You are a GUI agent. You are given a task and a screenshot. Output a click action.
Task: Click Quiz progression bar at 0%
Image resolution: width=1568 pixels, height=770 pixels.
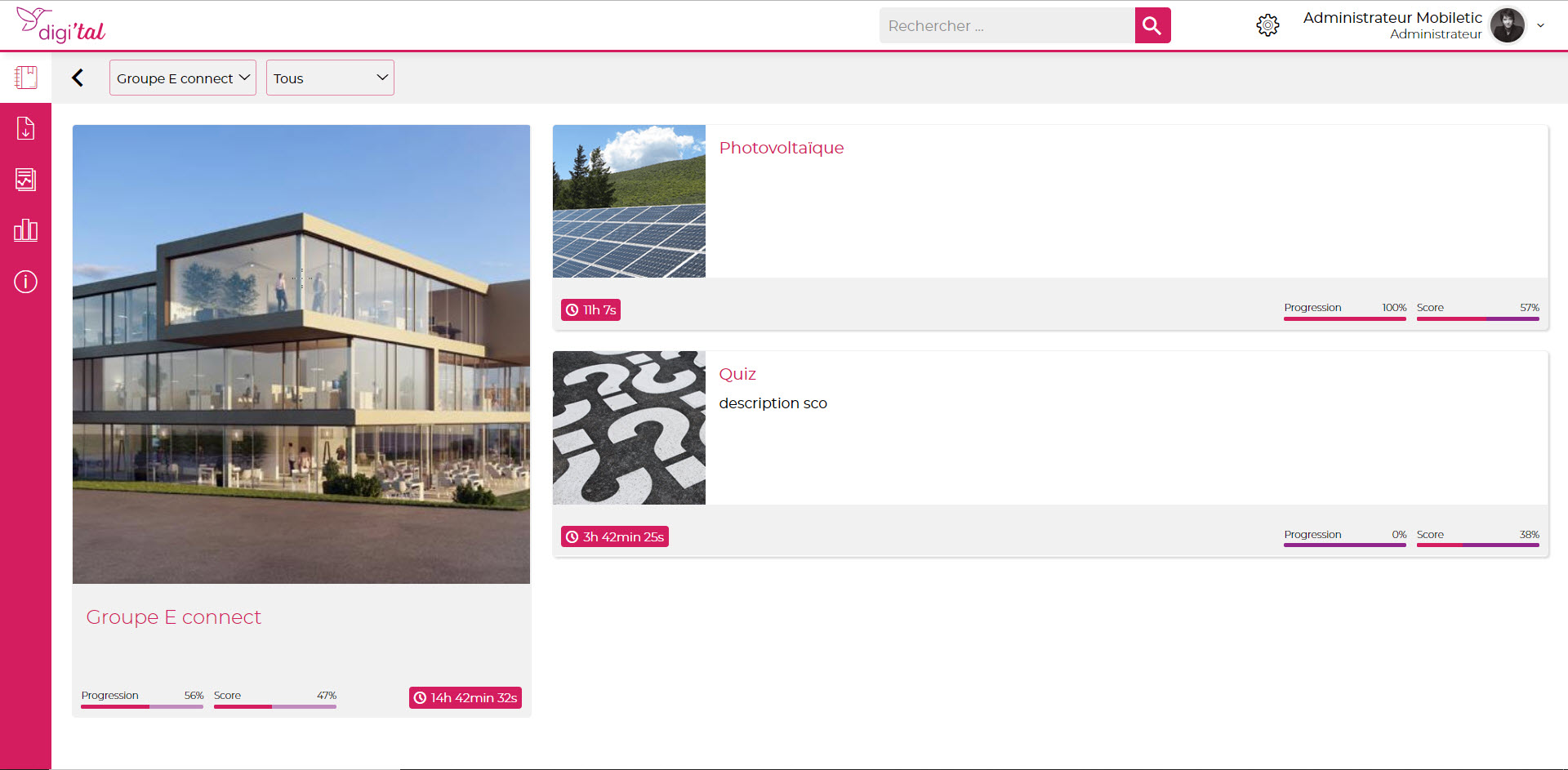coord(1345,545)
